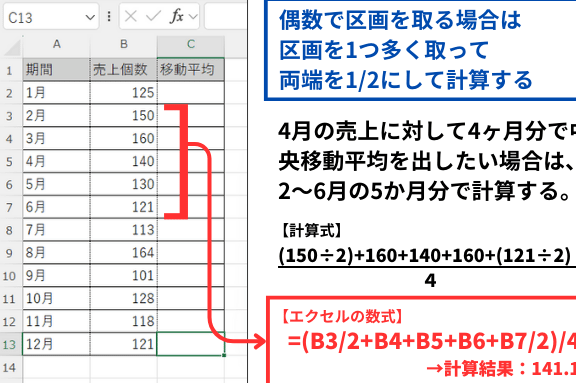Select column C header

(x=191, y=44)
